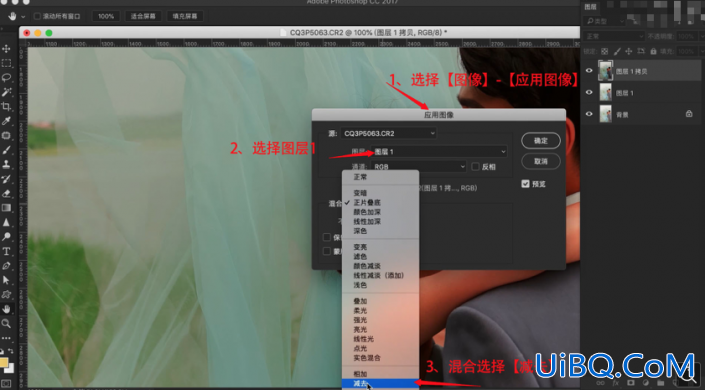
Task: Click the swap colors arrow icon
Action: coord(11,351)
